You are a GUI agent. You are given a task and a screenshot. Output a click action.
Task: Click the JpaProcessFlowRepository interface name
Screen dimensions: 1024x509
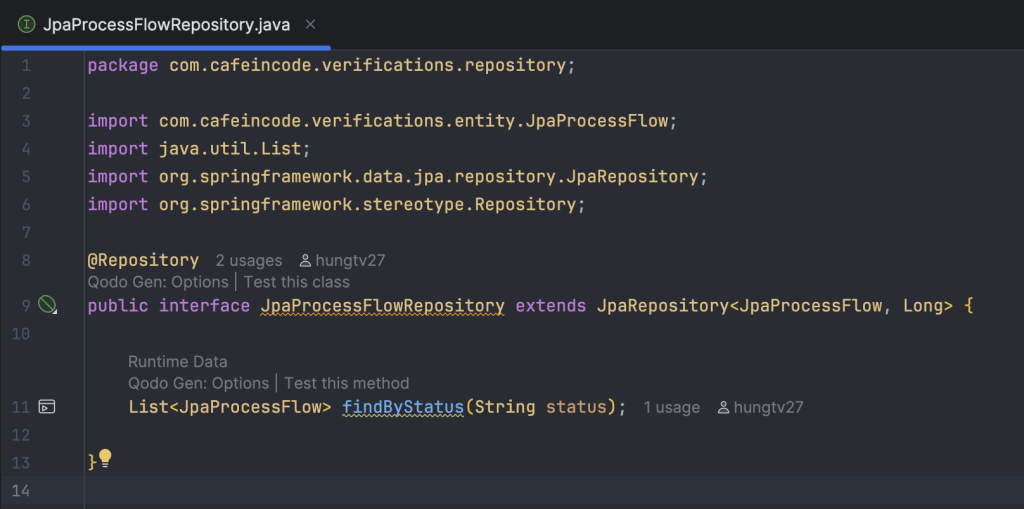point(382,305)
